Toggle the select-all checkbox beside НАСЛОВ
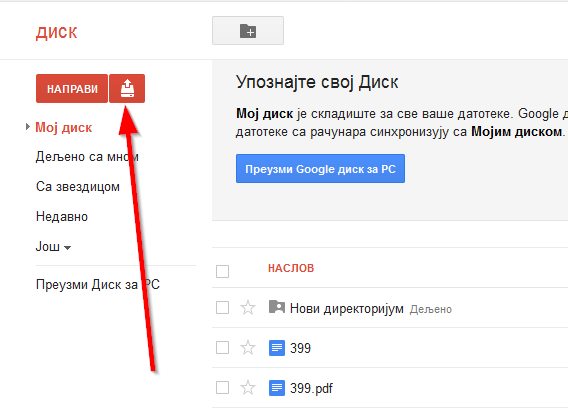Screen dimensions: 568x416 (x=222, y=271)
